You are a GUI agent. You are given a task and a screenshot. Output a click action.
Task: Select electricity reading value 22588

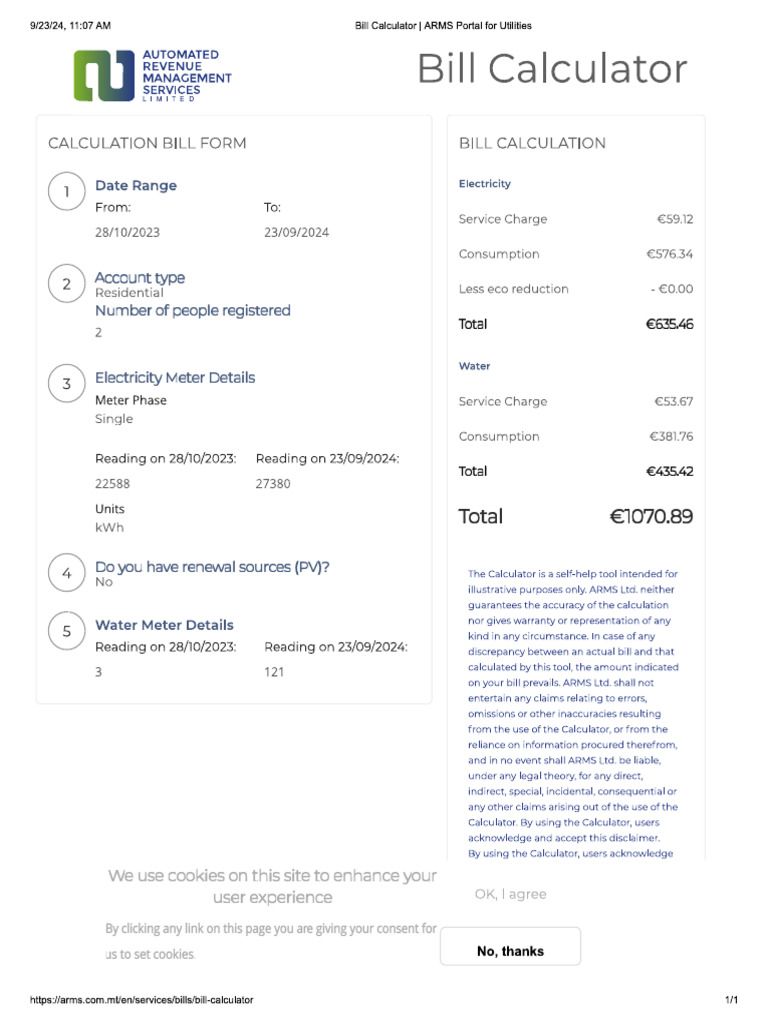(112, 483)
